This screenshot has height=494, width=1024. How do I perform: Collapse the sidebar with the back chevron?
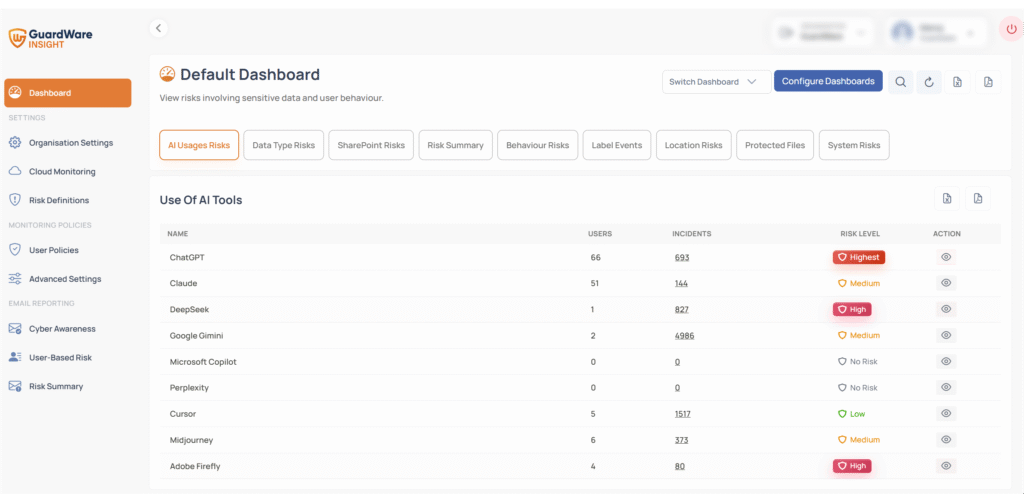pos(159,28)
